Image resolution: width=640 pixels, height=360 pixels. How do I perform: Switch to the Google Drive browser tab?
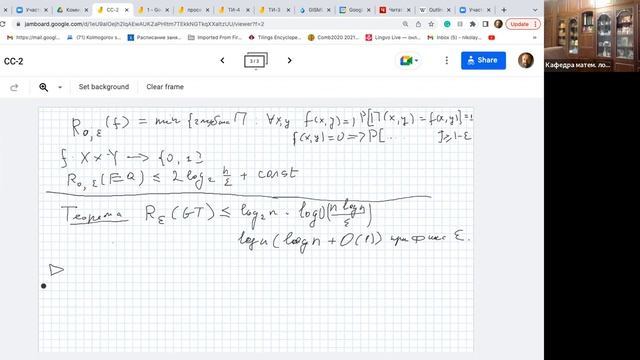(x=72, y=10)
